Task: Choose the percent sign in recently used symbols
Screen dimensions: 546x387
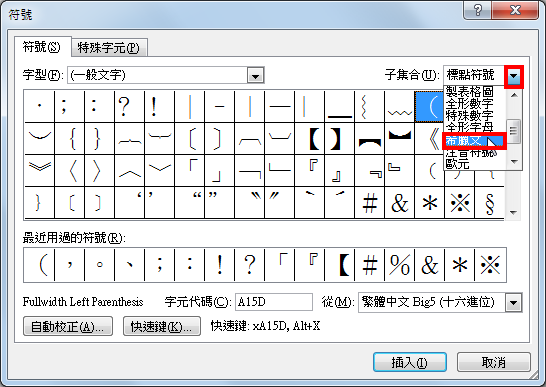Action: point(399,265)
